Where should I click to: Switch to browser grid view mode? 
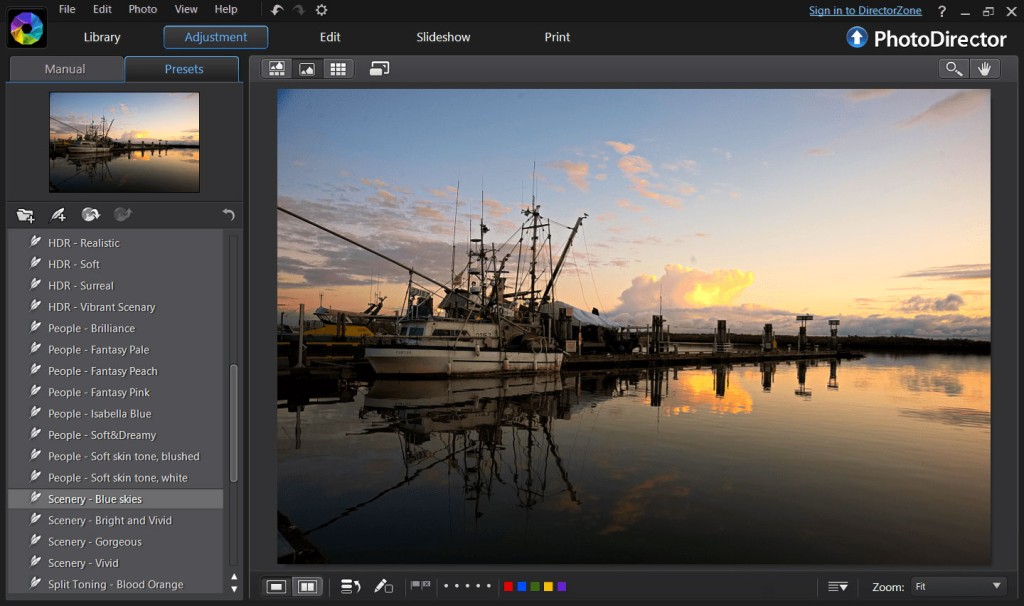coord(338,69)
